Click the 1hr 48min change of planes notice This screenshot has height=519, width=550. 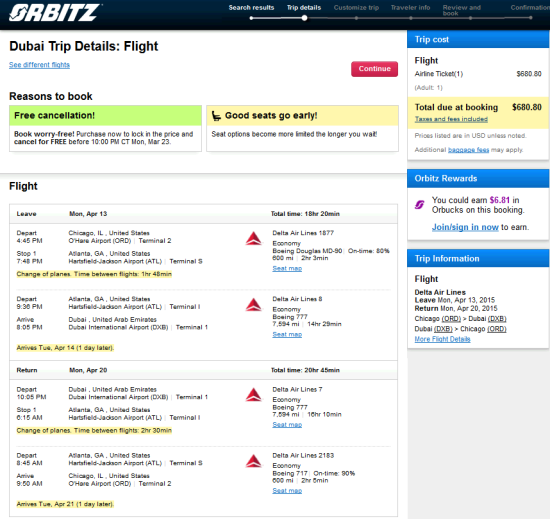point(94,274)
